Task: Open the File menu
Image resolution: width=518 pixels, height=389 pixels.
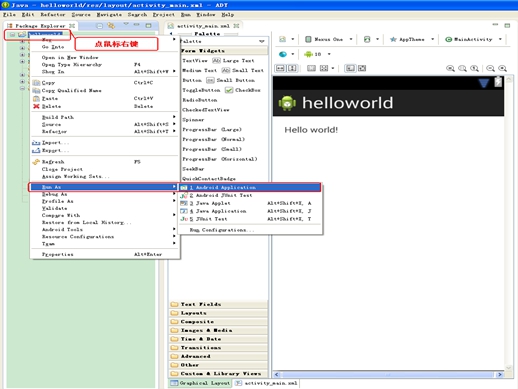Action: [x=9, y=15]
